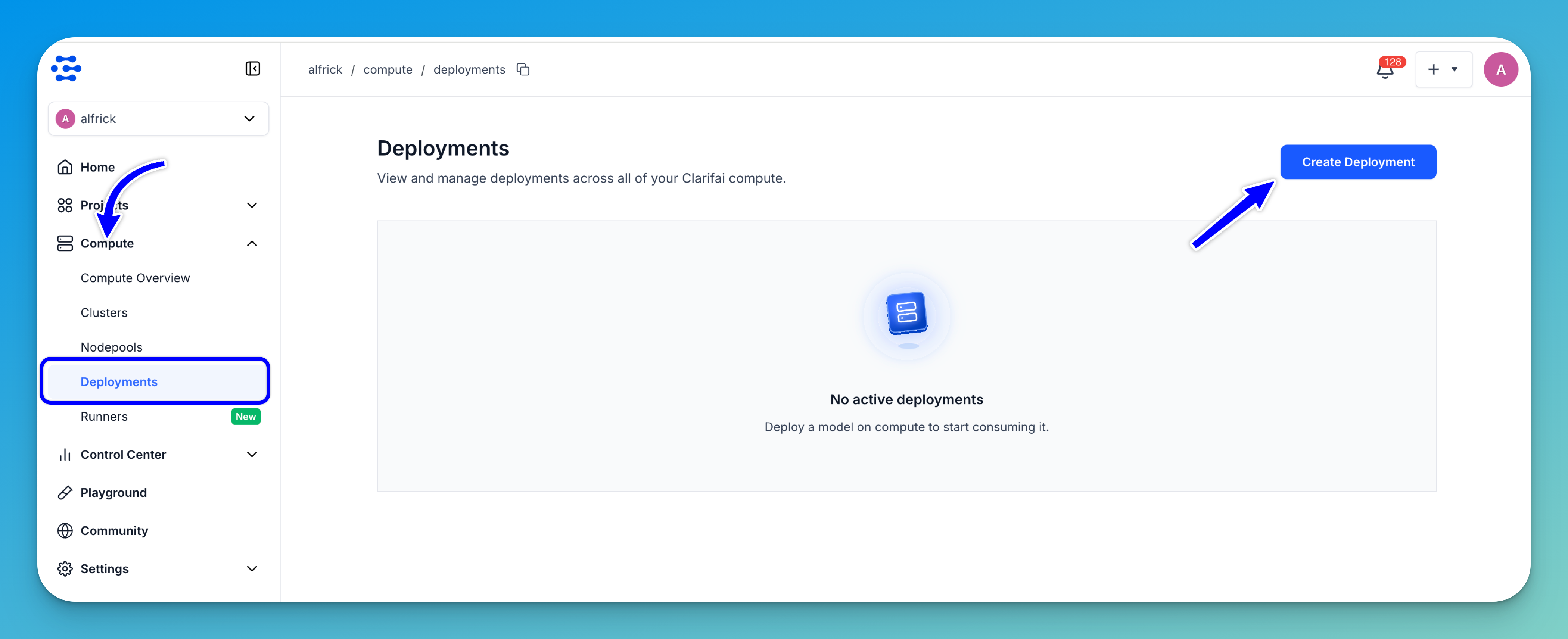Click the Community globe icon
The width and height of the screenshot is (1568, 639).
[x=65, y=531]
